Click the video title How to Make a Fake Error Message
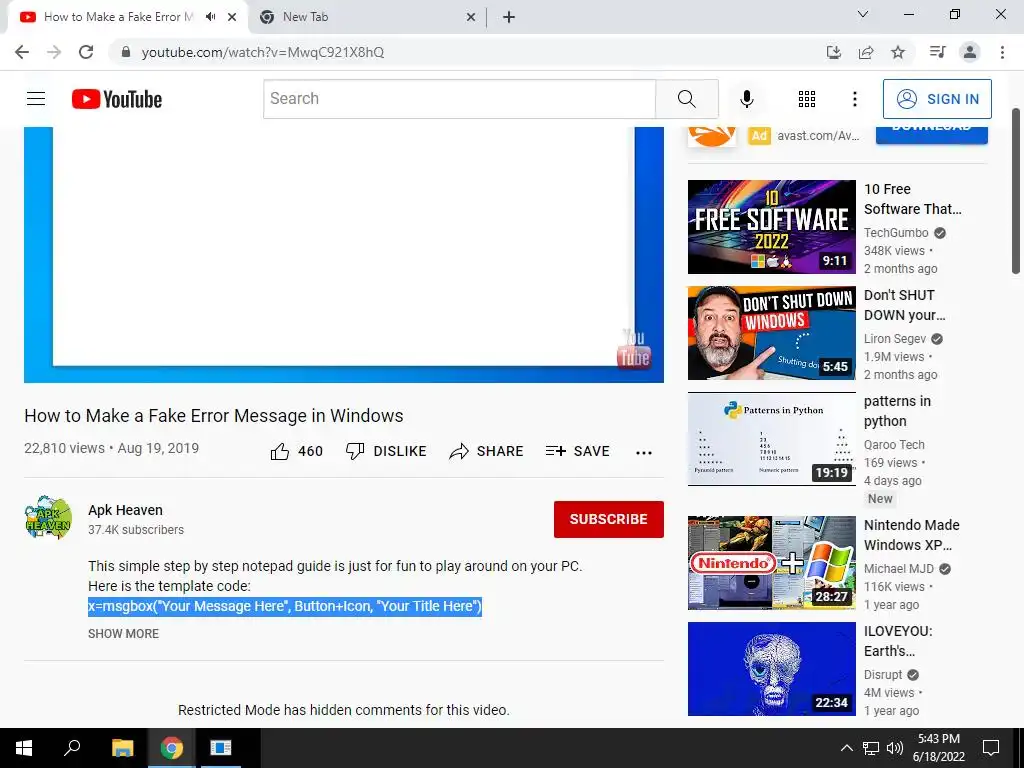This screenshot has height=768, width=1024. pyautogui.click(x=214, y=416)
